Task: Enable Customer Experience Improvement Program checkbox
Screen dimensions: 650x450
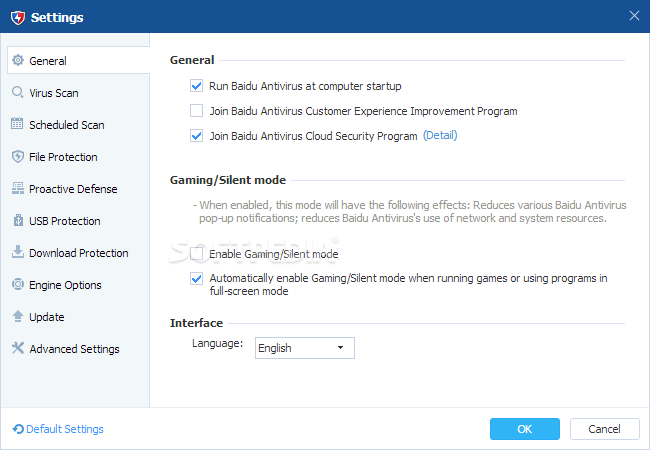Action: click(x=196, y=111)
